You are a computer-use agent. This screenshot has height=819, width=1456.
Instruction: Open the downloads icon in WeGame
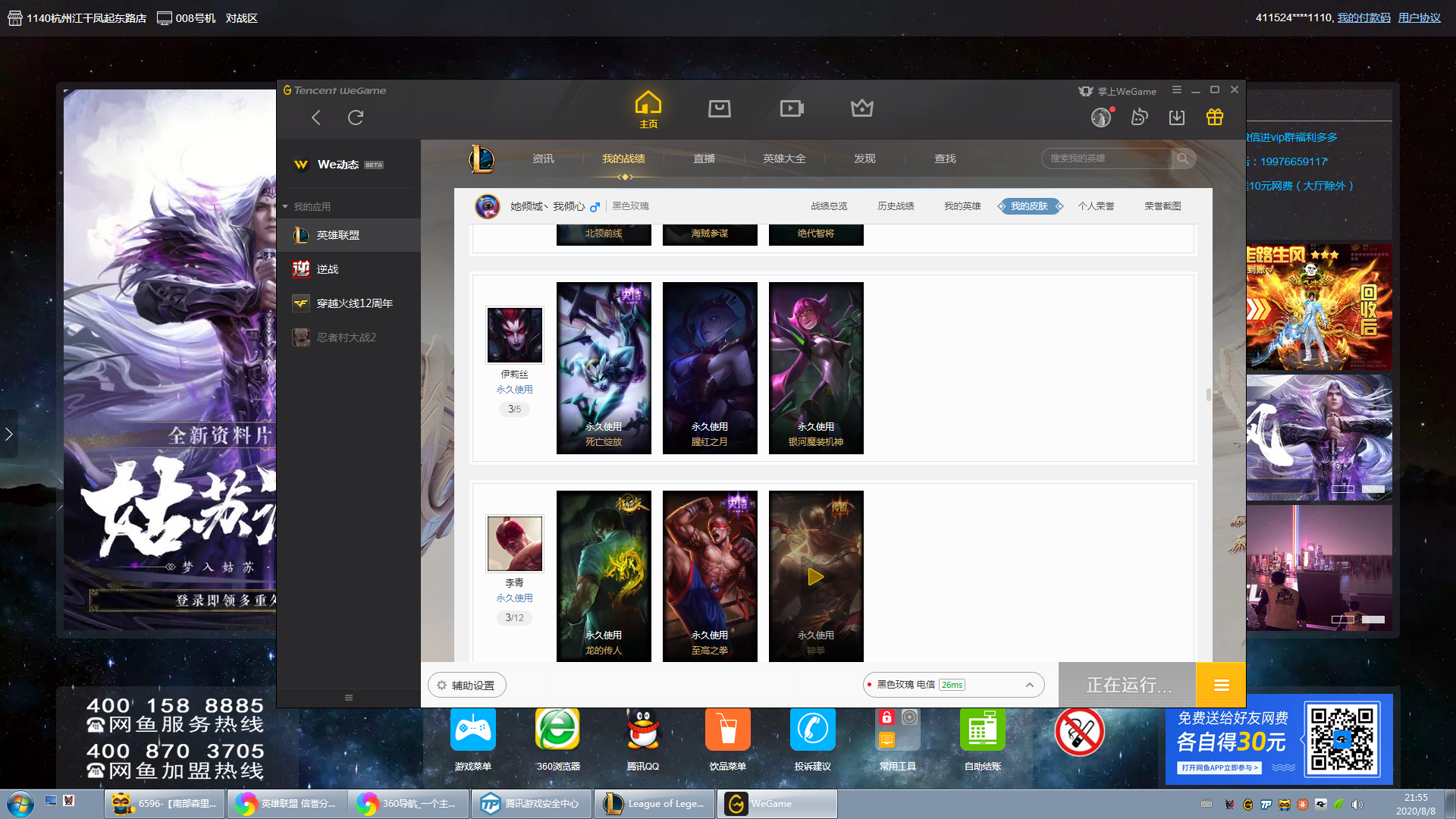1177,118
